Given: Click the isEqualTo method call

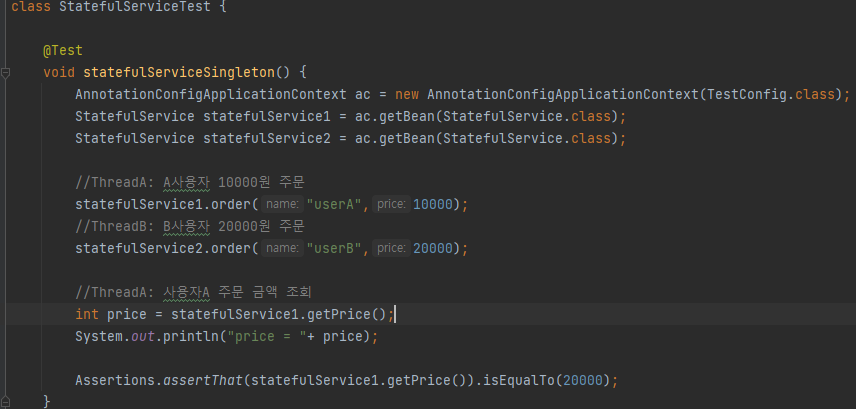Looking at the screenshot, I should click(x=519, y=380).
